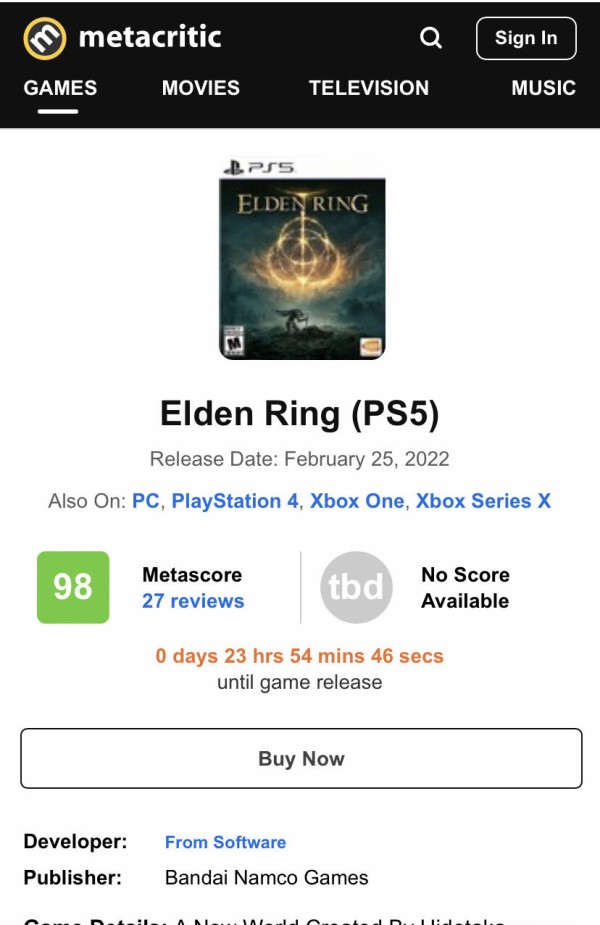600x925 pixels.
Task: Click the green 98 Metascore badge
Action: click(73, 587)
